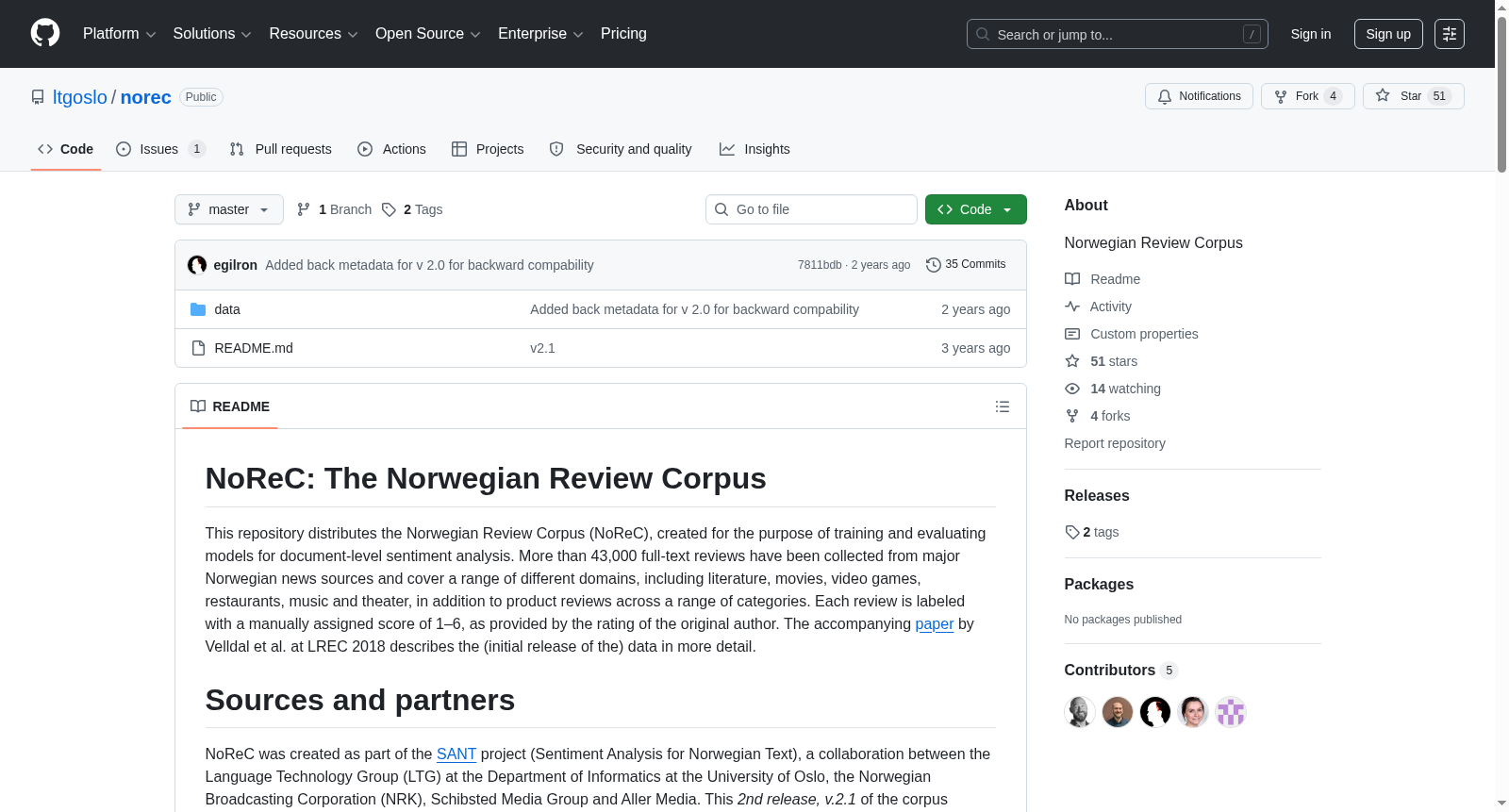Switch to the Projects tab
This screenshot has height=812, width=1509.
488,149
